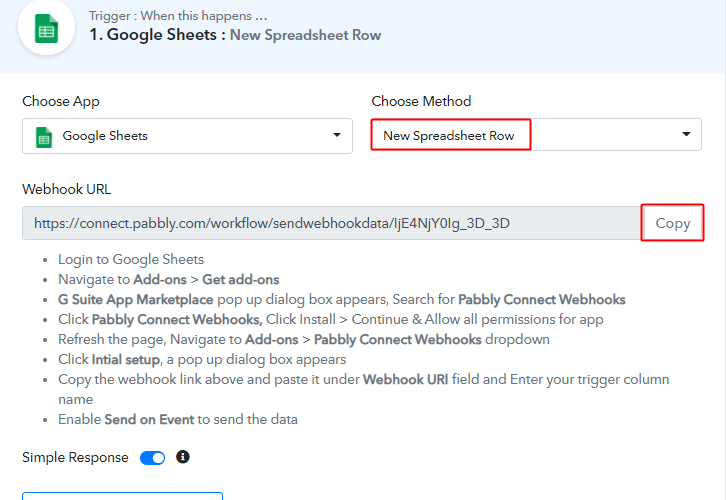Click the 'Click Intial setup' instruction line
The image size is (726, 500).
202,360
